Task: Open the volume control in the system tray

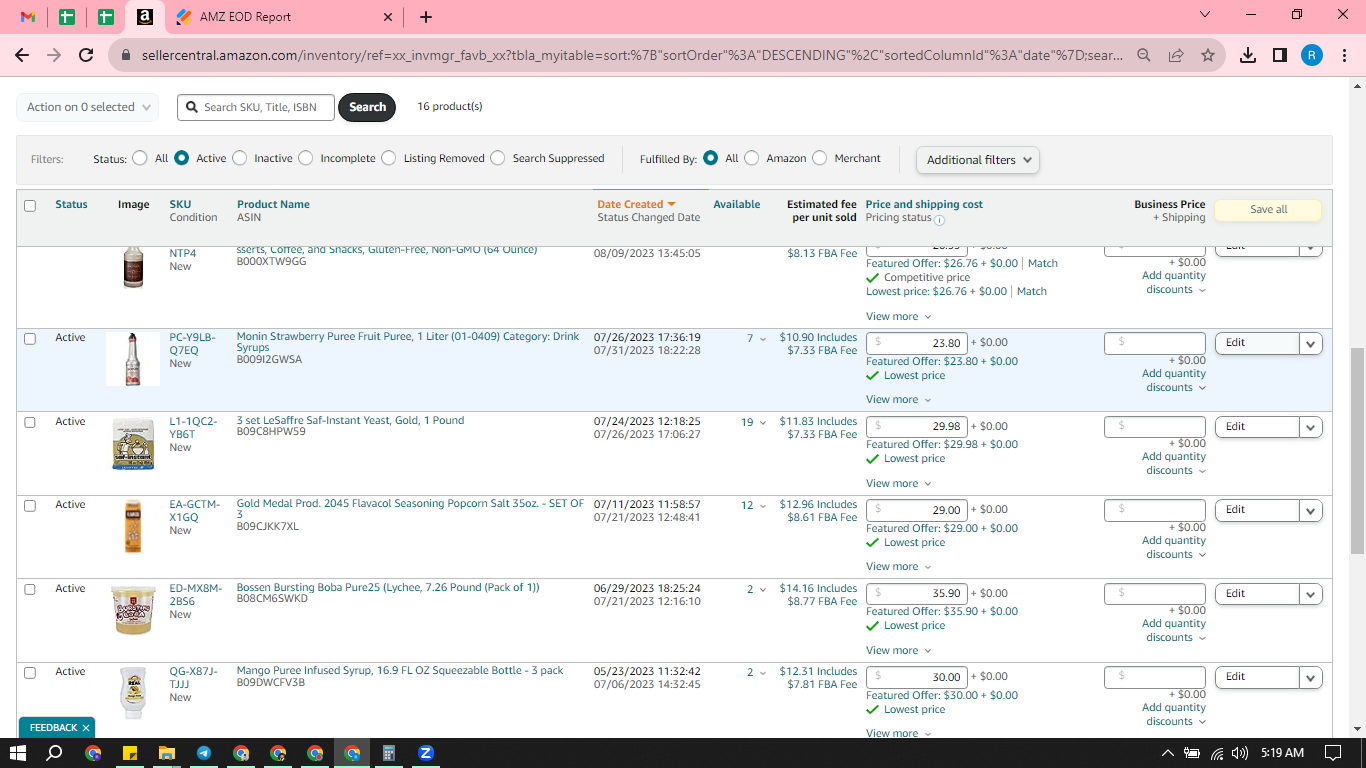Action: [1240, 753]
